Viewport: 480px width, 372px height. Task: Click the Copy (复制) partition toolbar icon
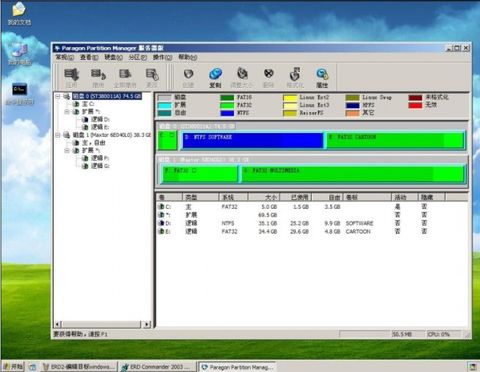coord(215,77)
